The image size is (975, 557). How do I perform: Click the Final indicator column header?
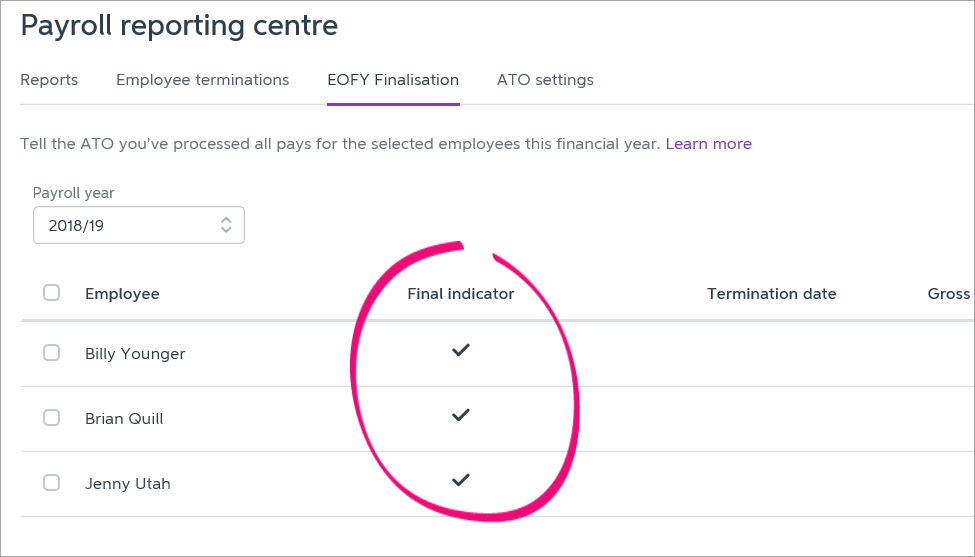[460, 294]
